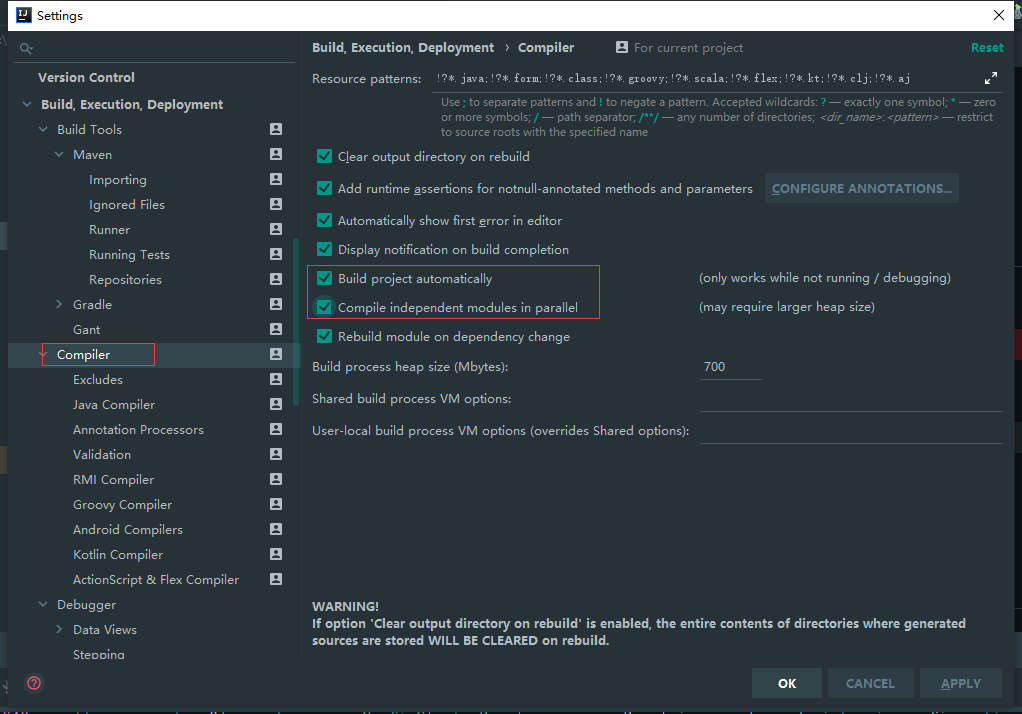Open Maven Importing settings

click(118, 180)
